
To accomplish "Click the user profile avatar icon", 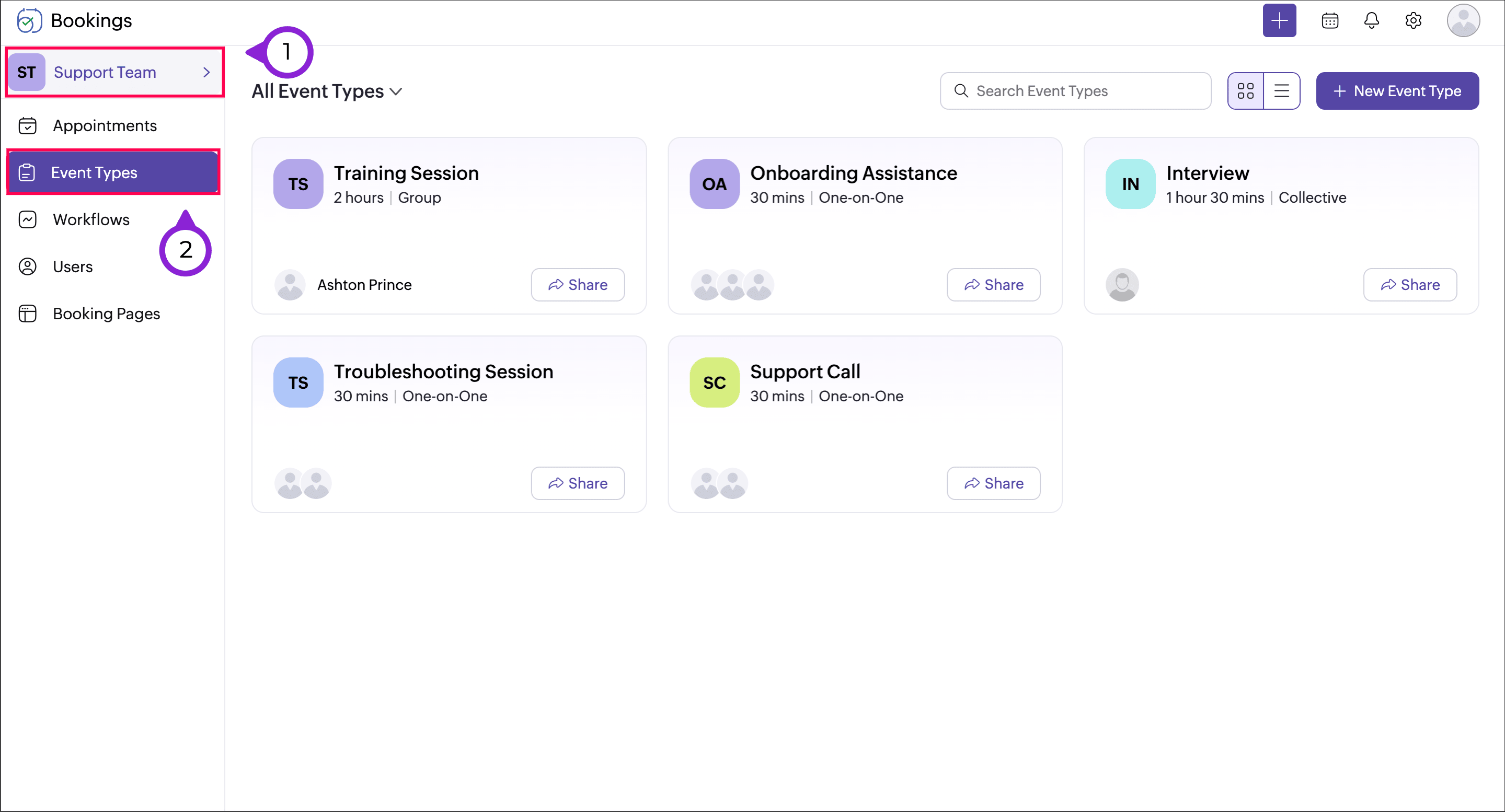I will [1462, 20].
